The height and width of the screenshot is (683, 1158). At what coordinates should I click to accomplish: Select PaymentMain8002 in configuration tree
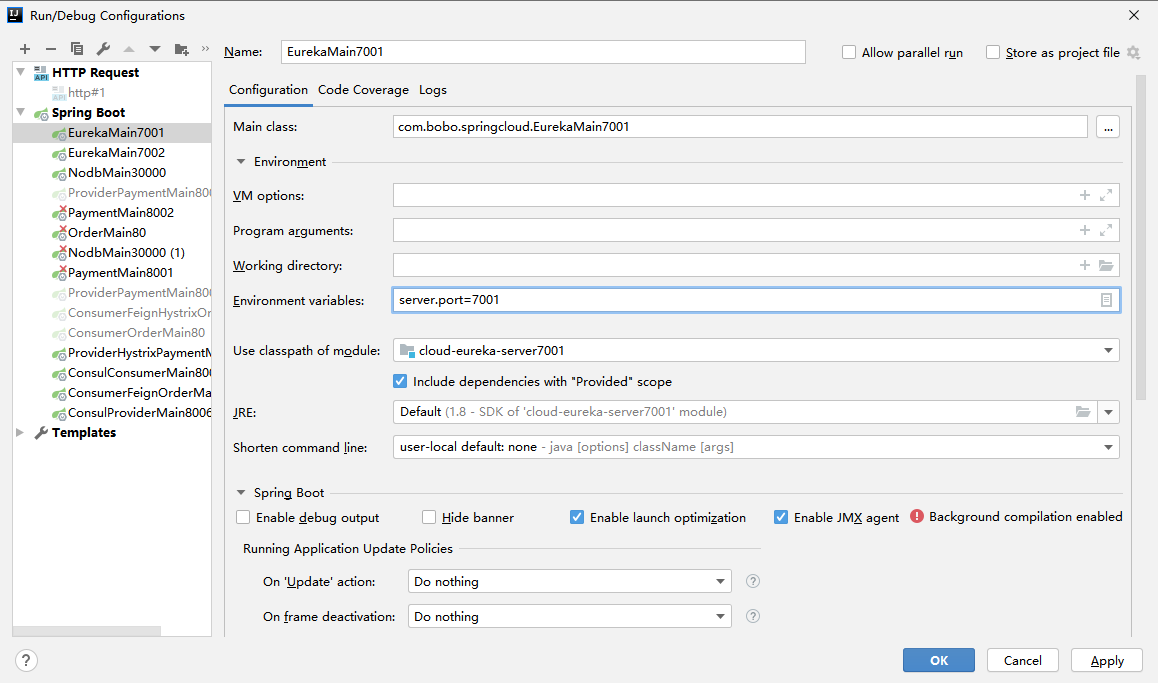tap(120, 213)
